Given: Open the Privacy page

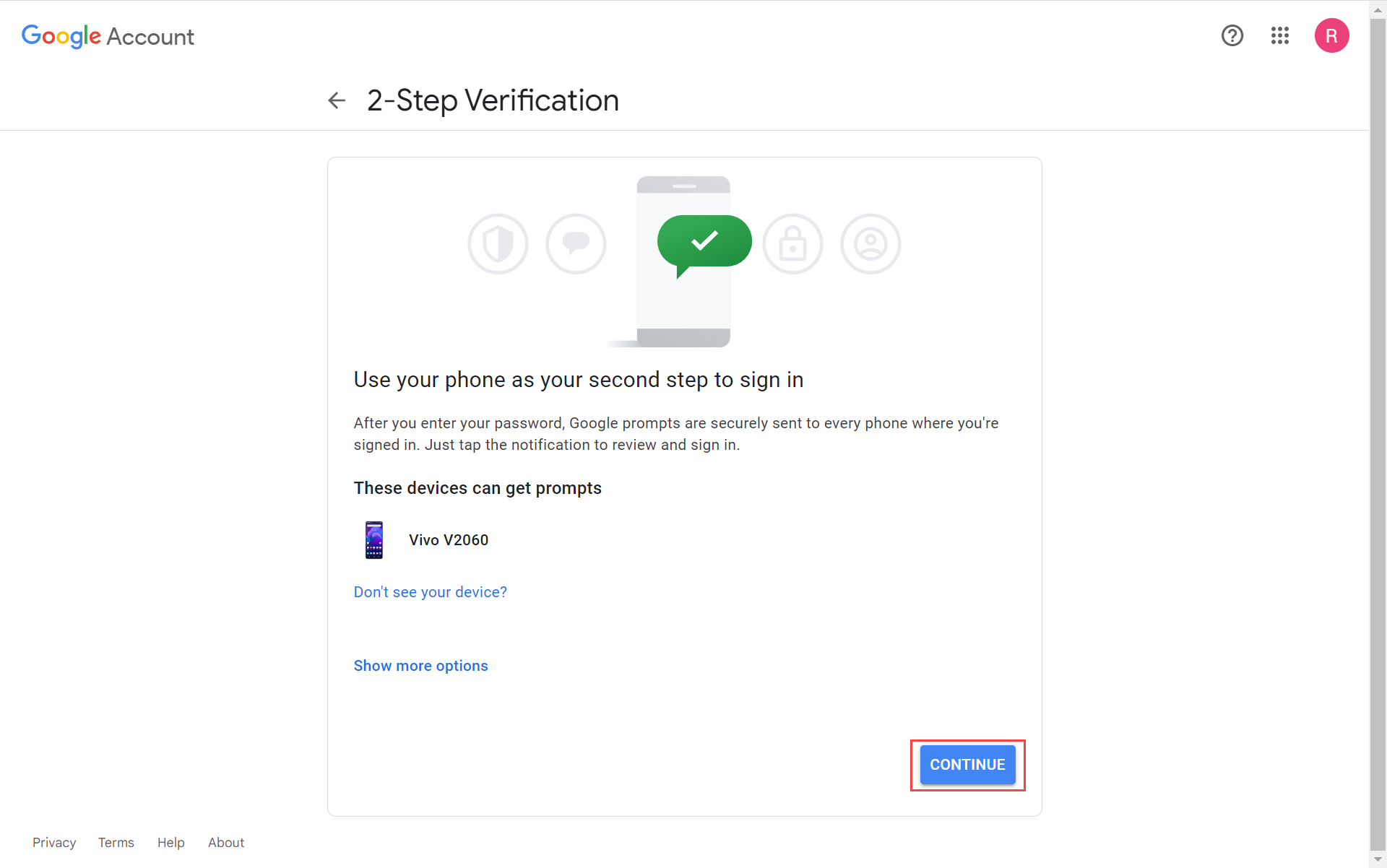Looking at the screenshot, I should pyautogui.click(x=54, y=842).
